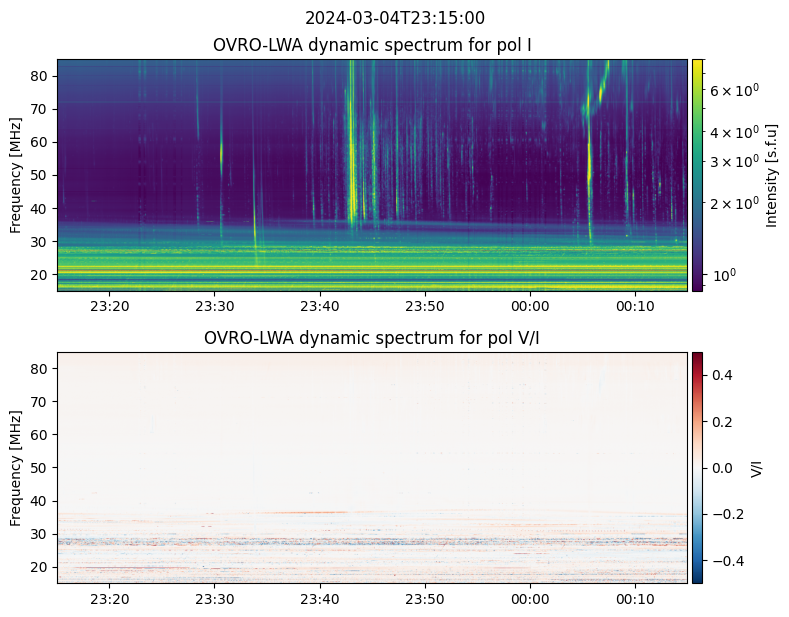Click the 20 MHz tick label on the bottom plot
789x617 pixels.
pyautogui.click(x=42, y=566)
